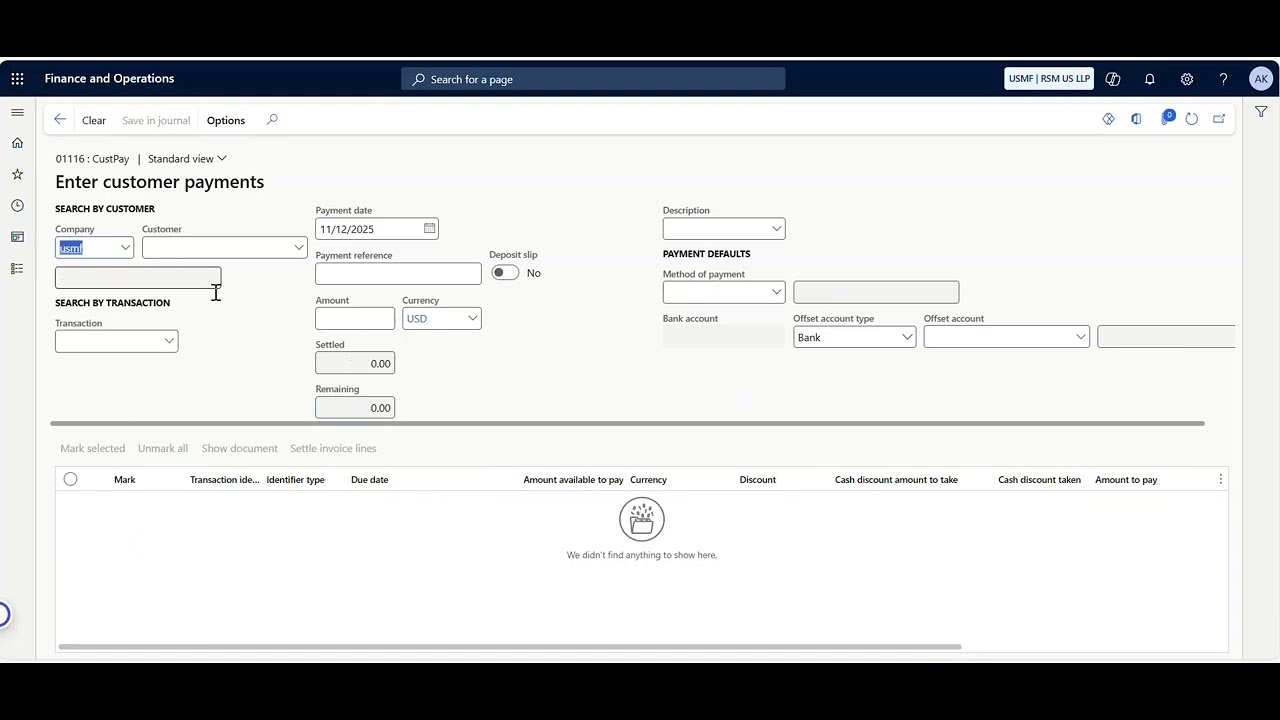The height and width of the screenshot is (720, 1280).
Task: Open the Power Apps personalize icon
Action: pyautogui.click(x=1108, y=119)
